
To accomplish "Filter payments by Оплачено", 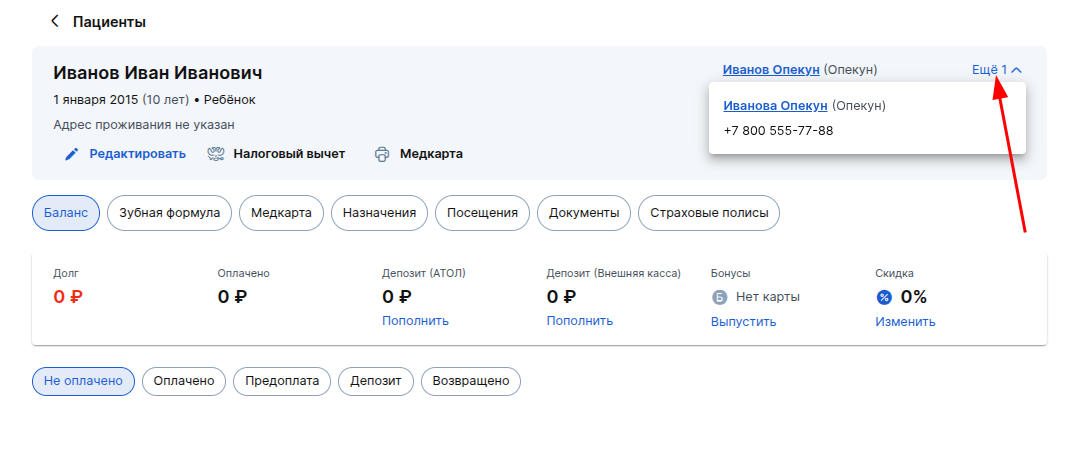I will click(184, 381).
